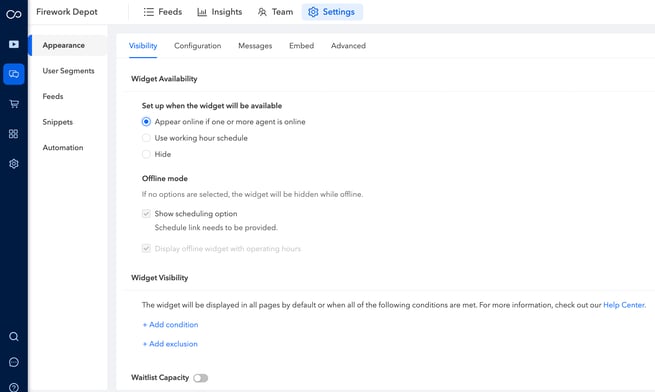Select Snippets in the side menu
655x392 pixels.
click(x=58, y=122)
